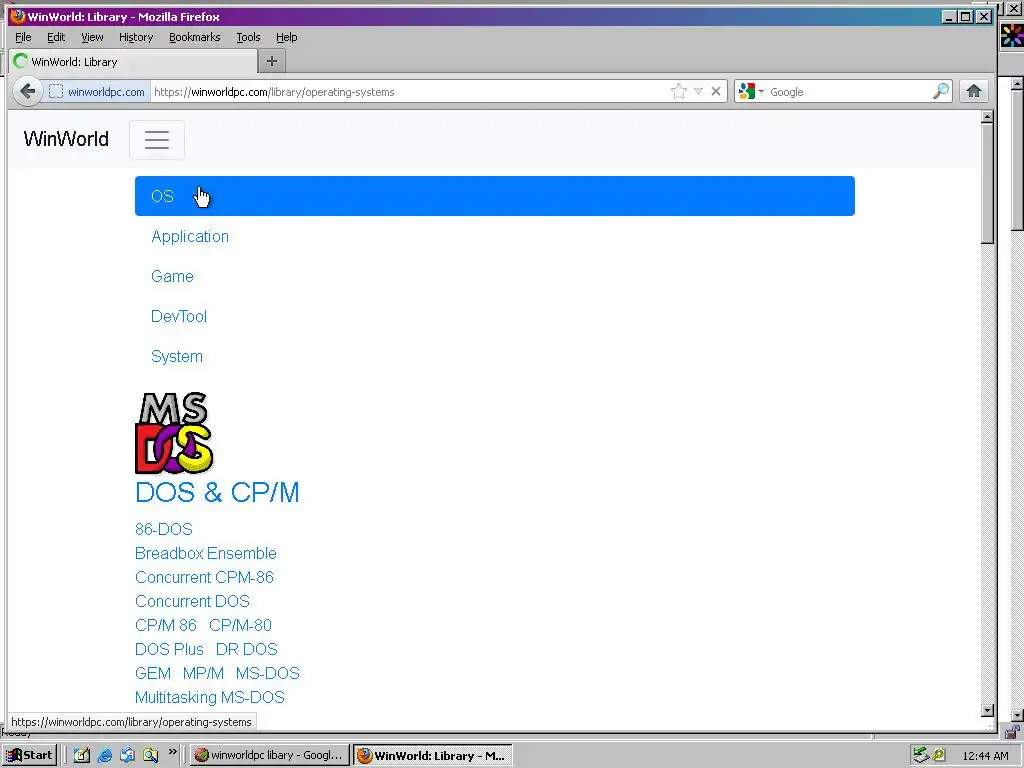Go to the System category
The image size is (1024, 768).
pyautogui.click(x=177, y=357)
